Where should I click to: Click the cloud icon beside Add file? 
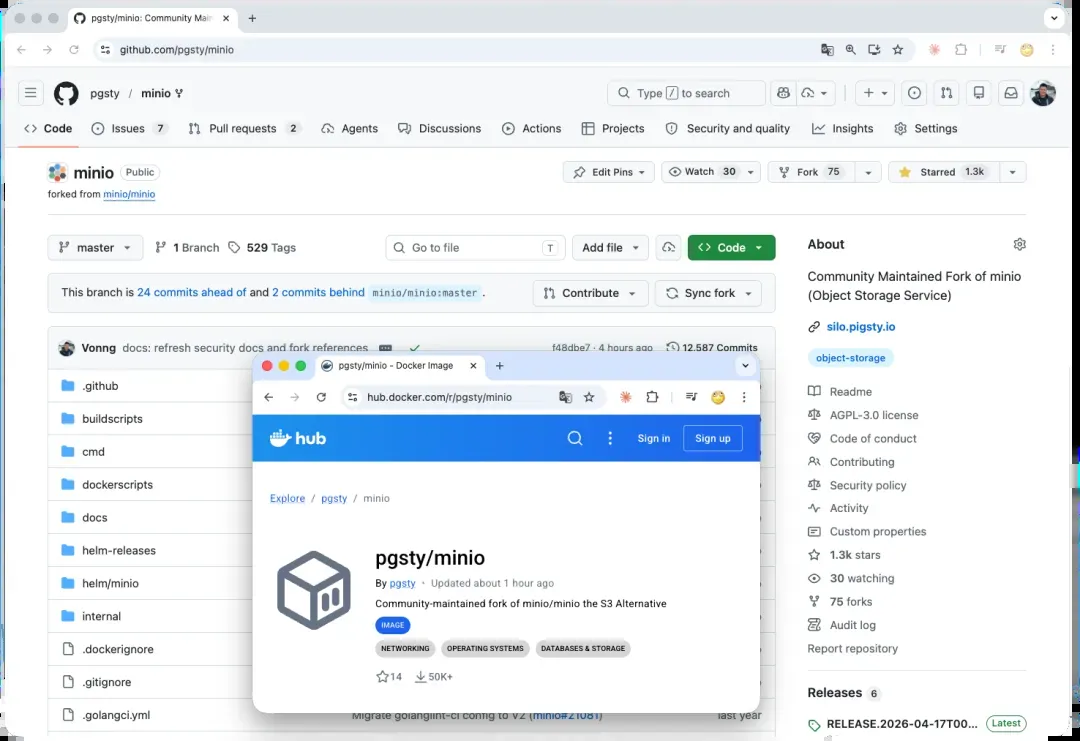click(668, 247)
